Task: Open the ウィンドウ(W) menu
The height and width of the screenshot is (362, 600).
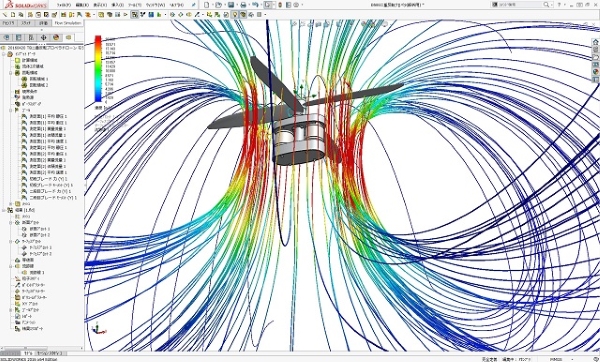Action: pyautogui.click(x=155, y=5)
